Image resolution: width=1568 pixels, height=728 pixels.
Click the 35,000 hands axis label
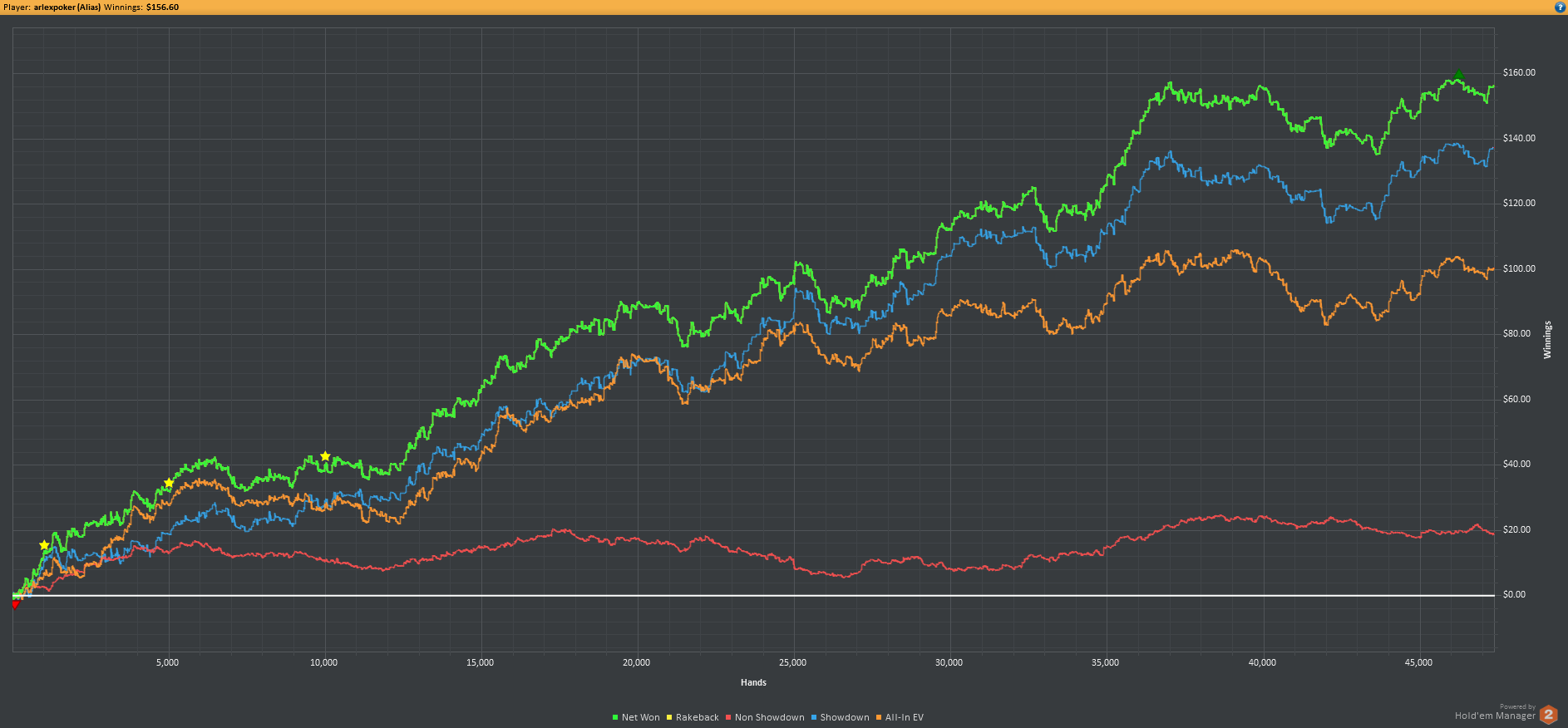pyautogui.click(x=1105, y=662)
